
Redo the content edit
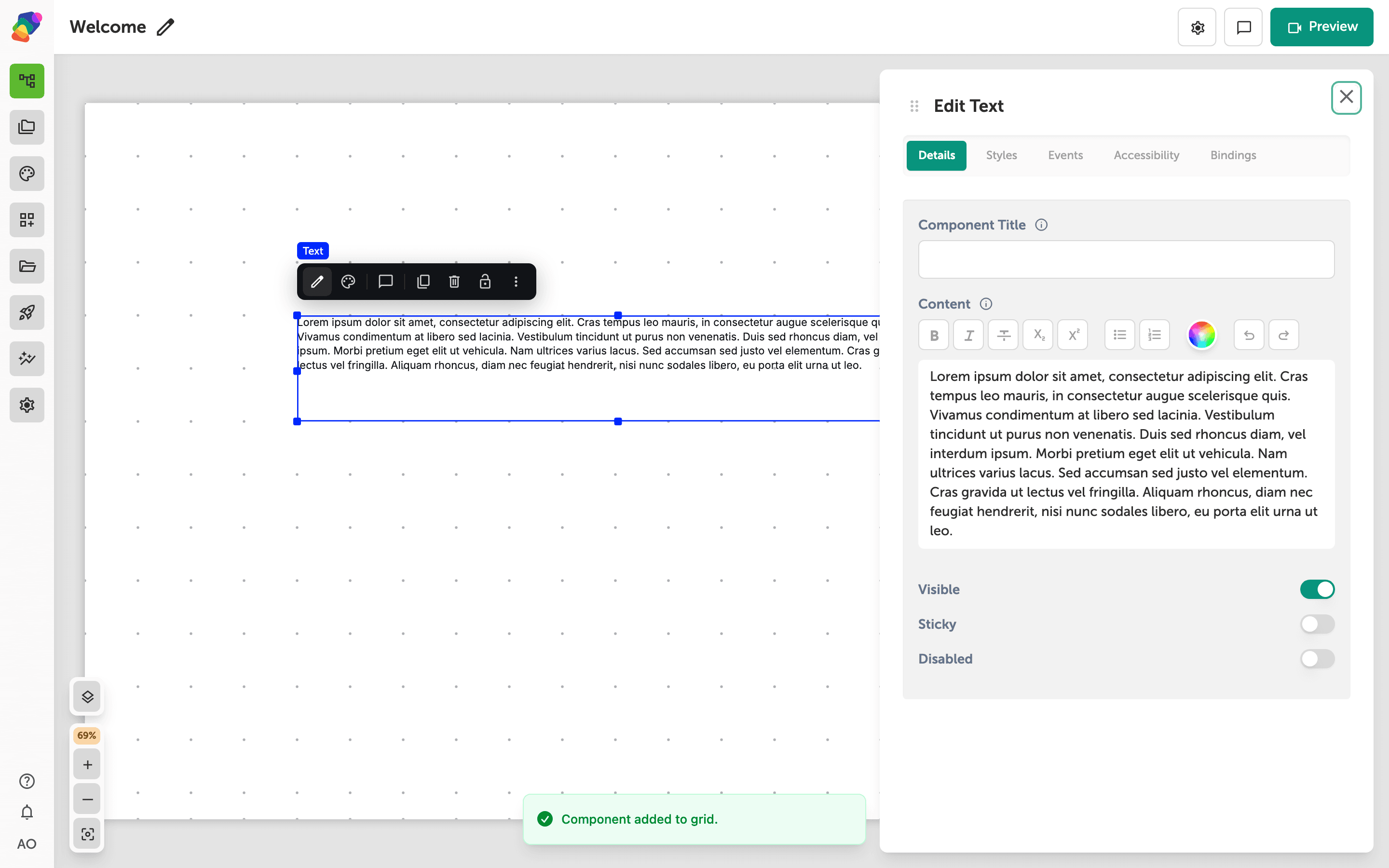1284,335
